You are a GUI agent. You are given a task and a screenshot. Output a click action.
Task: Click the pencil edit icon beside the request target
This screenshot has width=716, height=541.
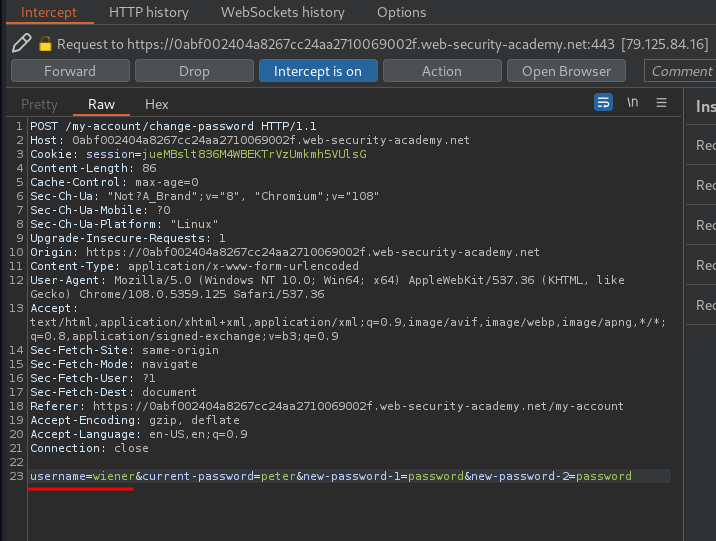tap(21, 43)
